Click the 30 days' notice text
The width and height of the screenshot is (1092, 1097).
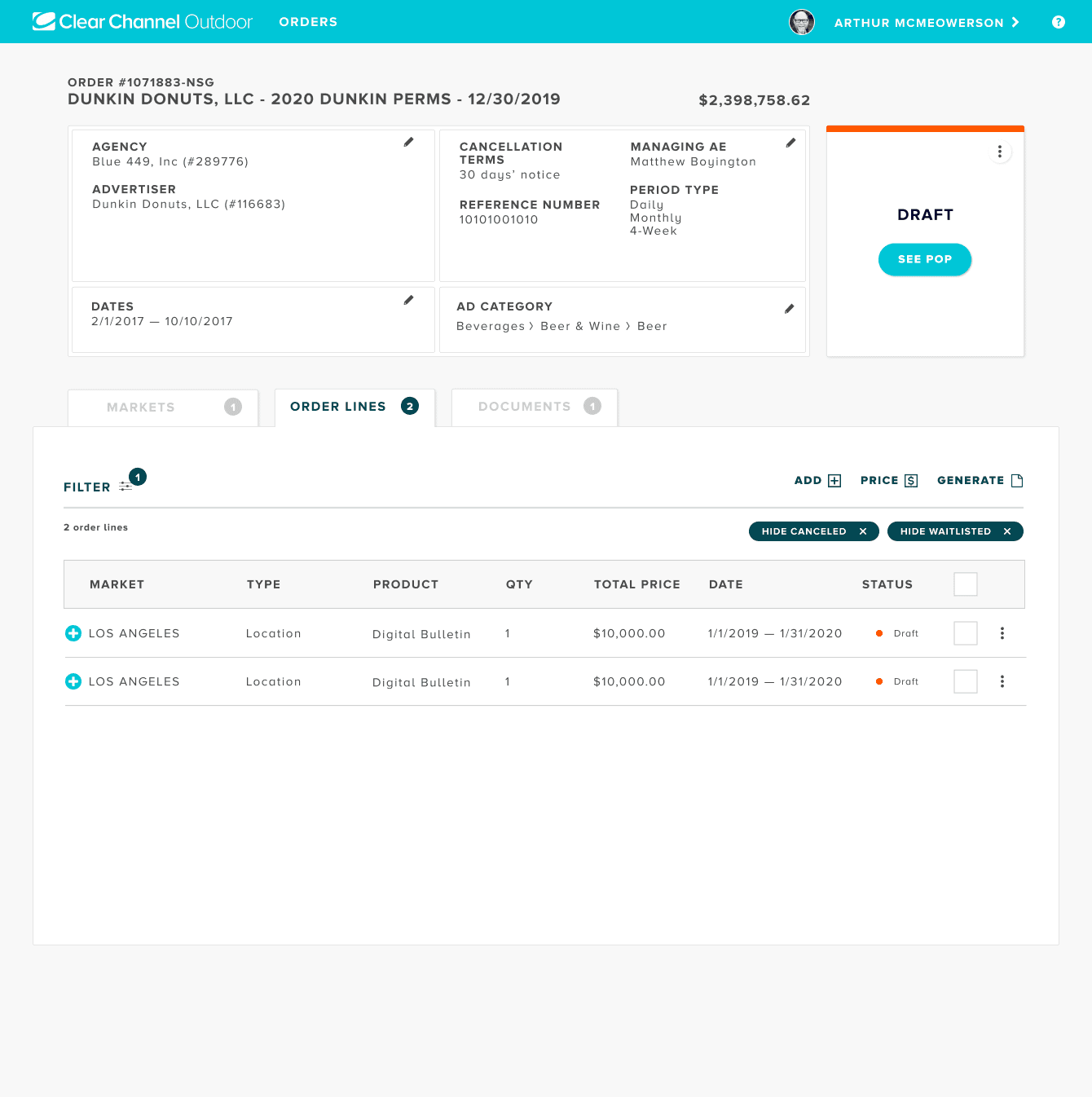[510, 175]
